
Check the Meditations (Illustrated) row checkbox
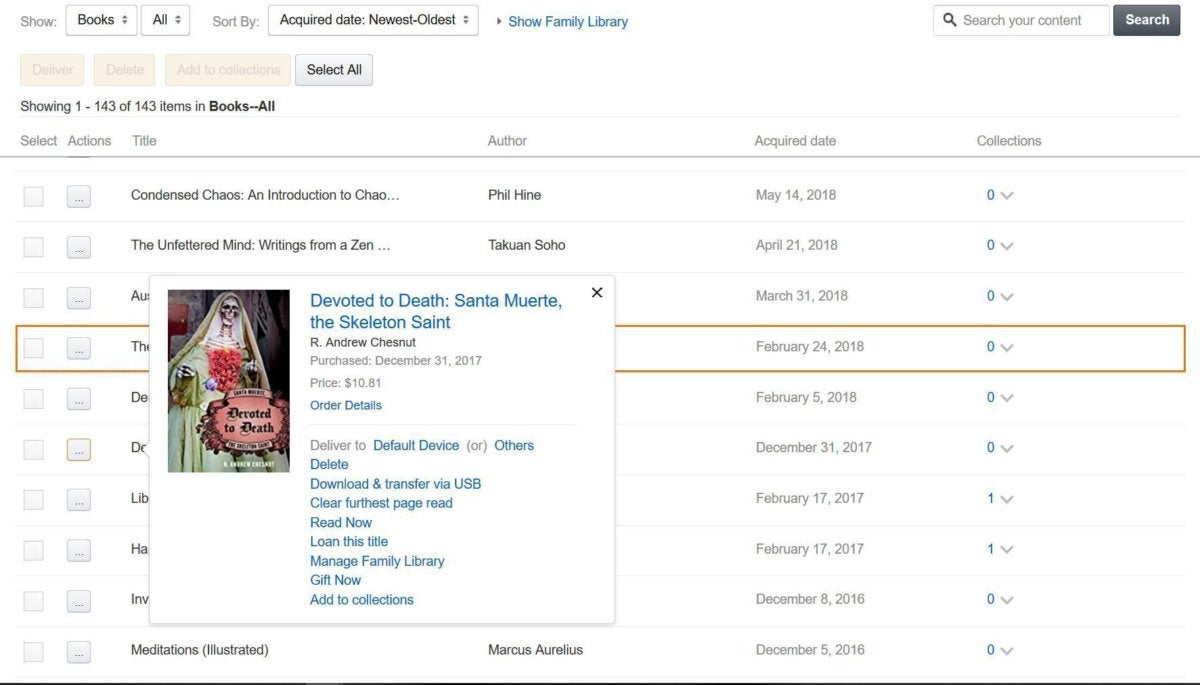(34, 651)
